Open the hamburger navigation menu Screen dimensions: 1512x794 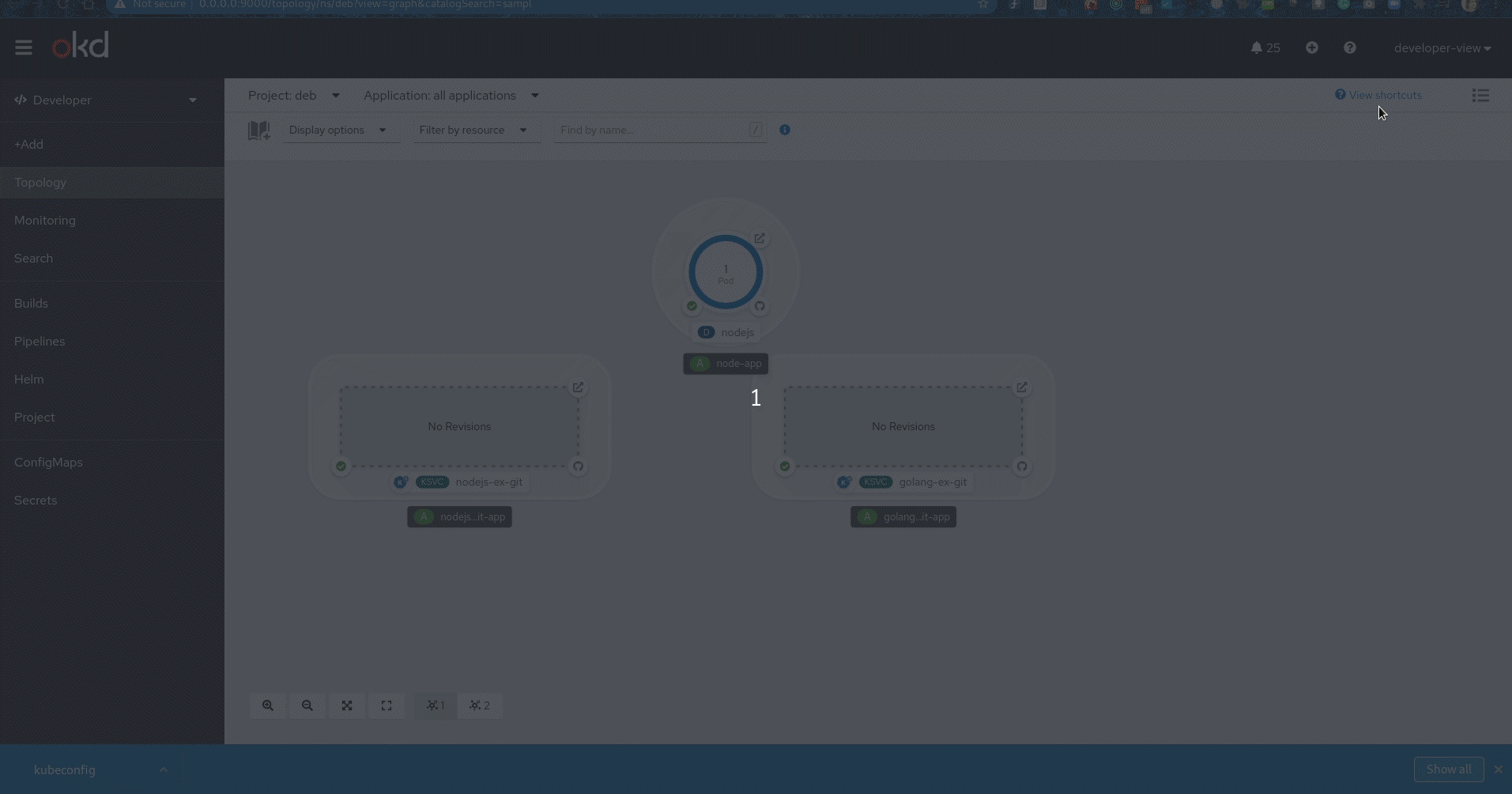coord(24,48)
